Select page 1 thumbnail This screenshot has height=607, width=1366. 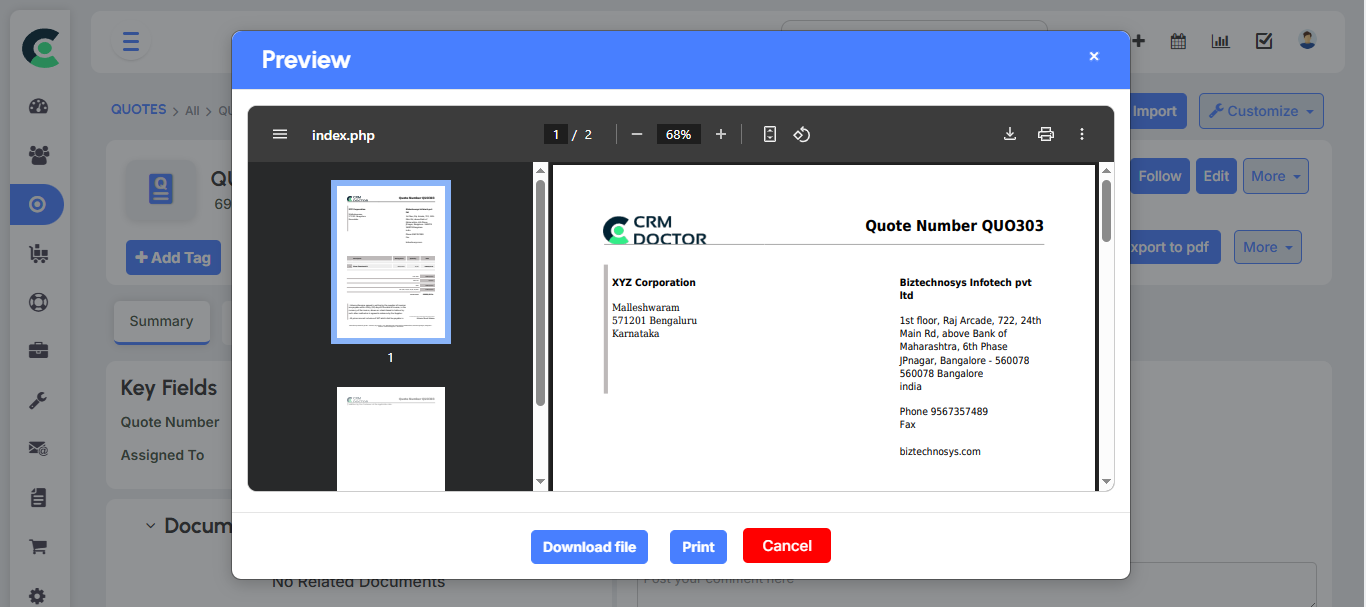tap(391, 262)
